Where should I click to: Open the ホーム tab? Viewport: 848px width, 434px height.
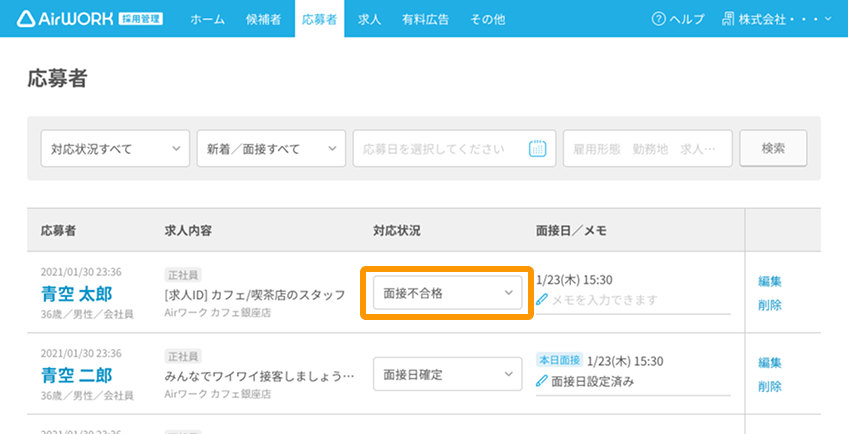(x=208, y=19)
